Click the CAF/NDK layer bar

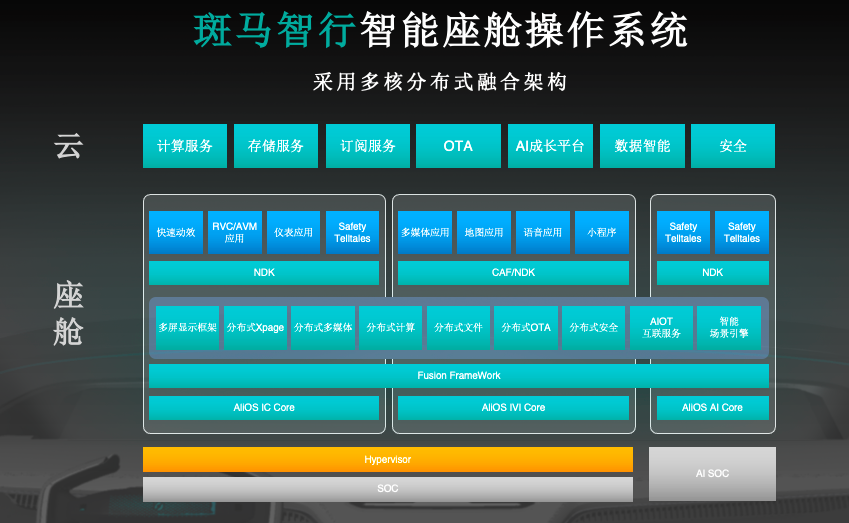(x=513, y=273)
